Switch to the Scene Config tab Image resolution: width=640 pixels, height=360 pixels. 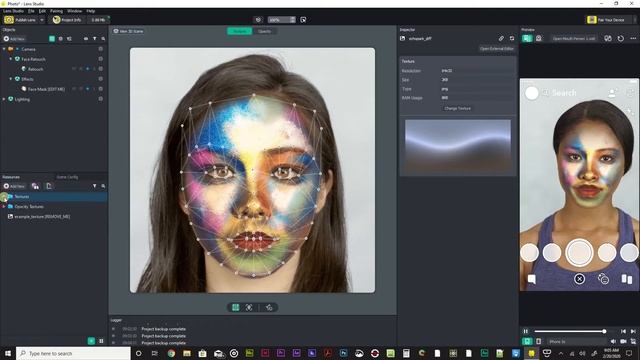[67, 177]
